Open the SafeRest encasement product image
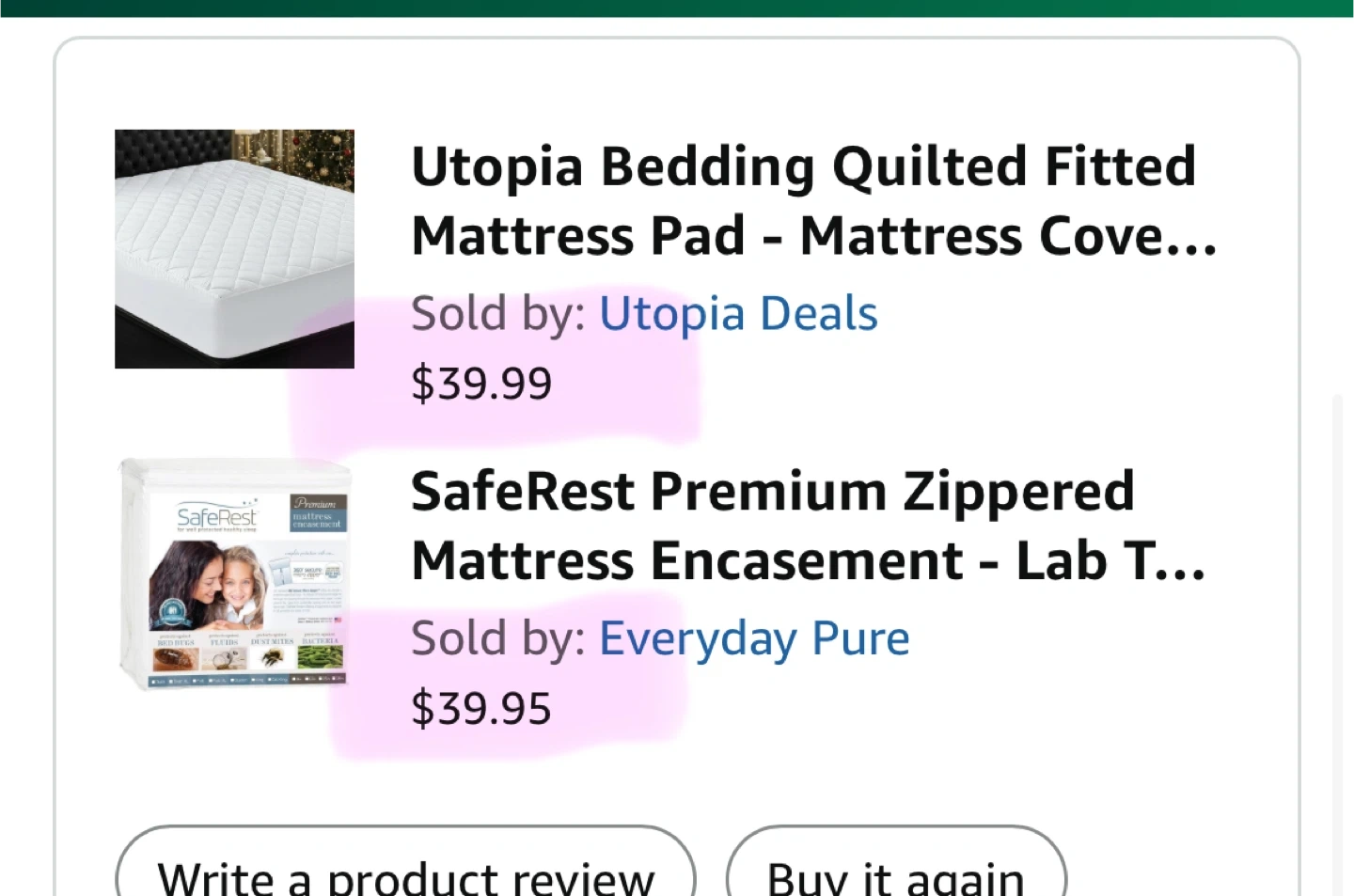The width and height of the screenshot is (1354, 896). [x=234, y=574]
